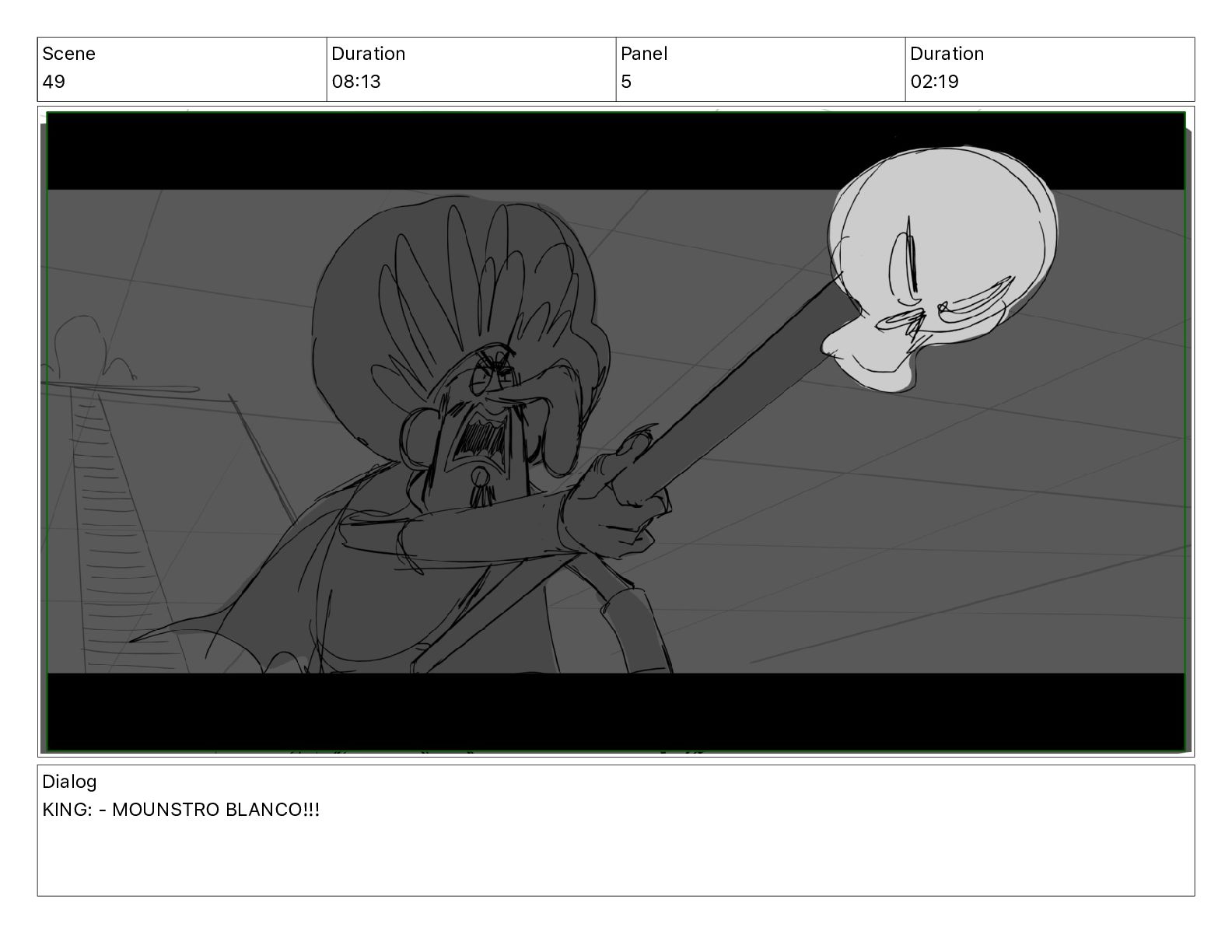Select the scene number 49
Screen dimensions: 1232x952
coord(54,82)
